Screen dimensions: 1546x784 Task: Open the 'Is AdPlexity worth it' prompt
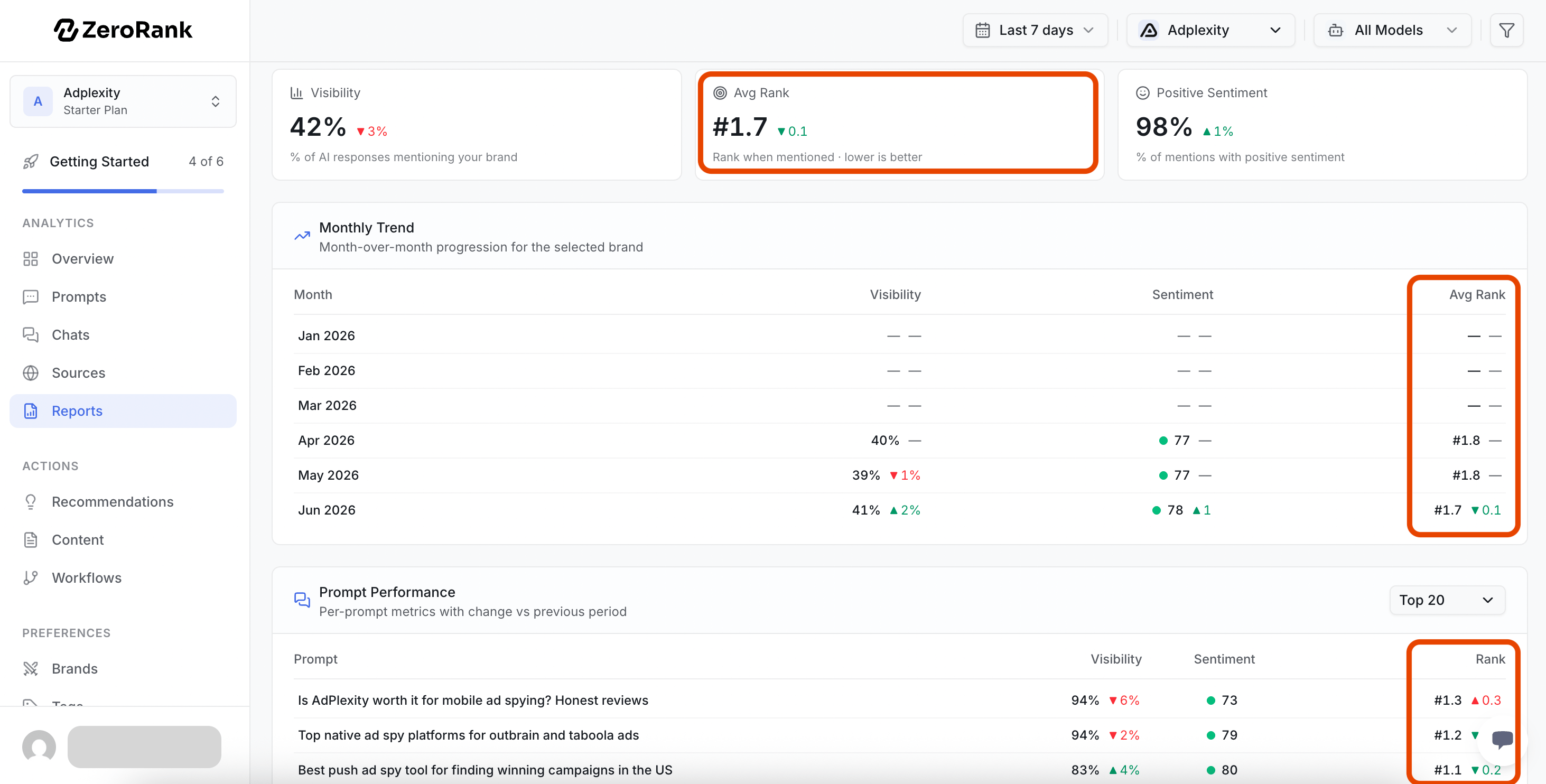[x=473, y=700]
